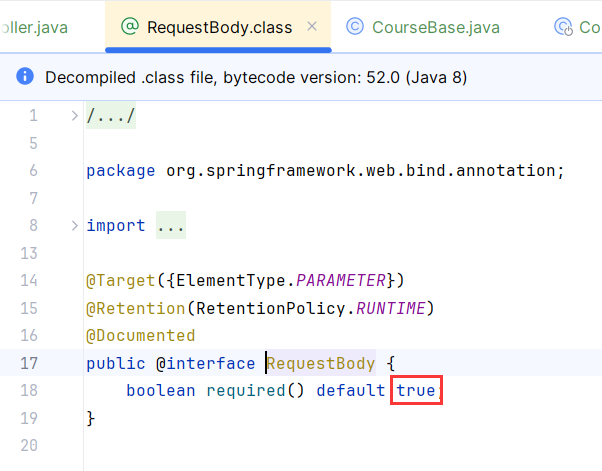Viewport: 602px width, 471px height.
Task: Click the package name org.springframework.web.bind.annotation
Action: (x=361, y=170)
